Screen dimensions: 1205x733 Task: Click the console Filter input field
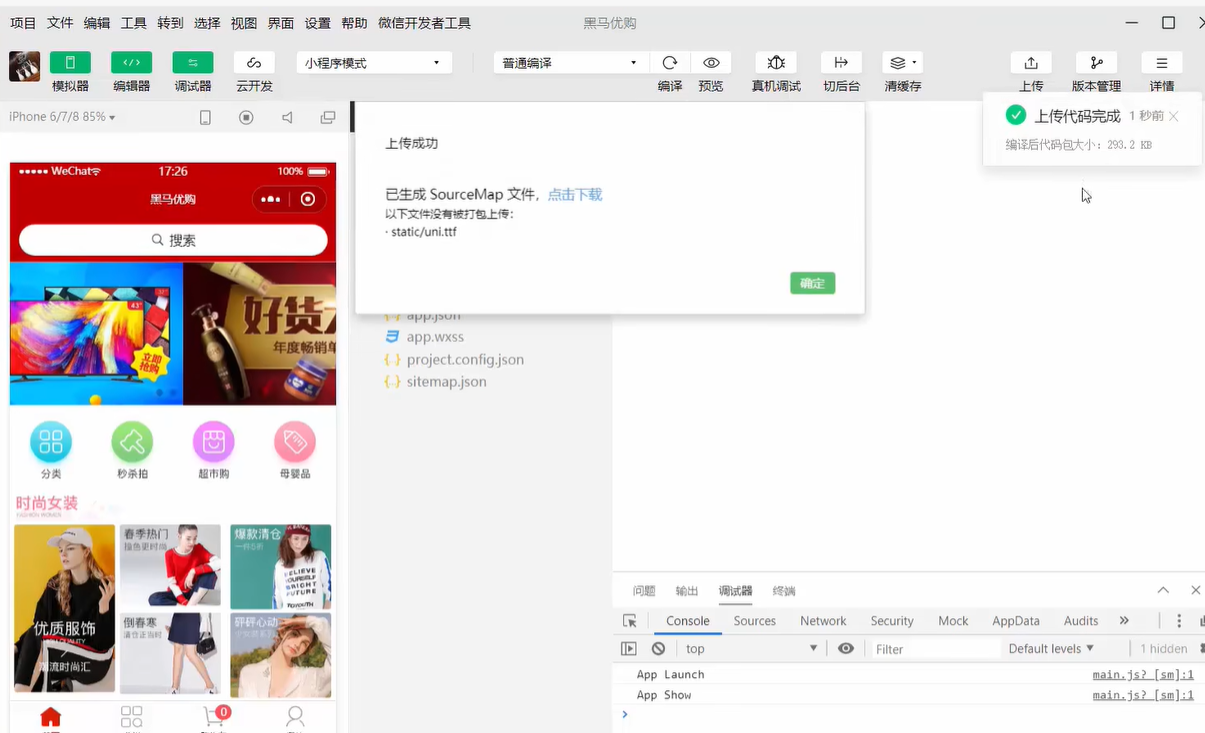[934, 649]
